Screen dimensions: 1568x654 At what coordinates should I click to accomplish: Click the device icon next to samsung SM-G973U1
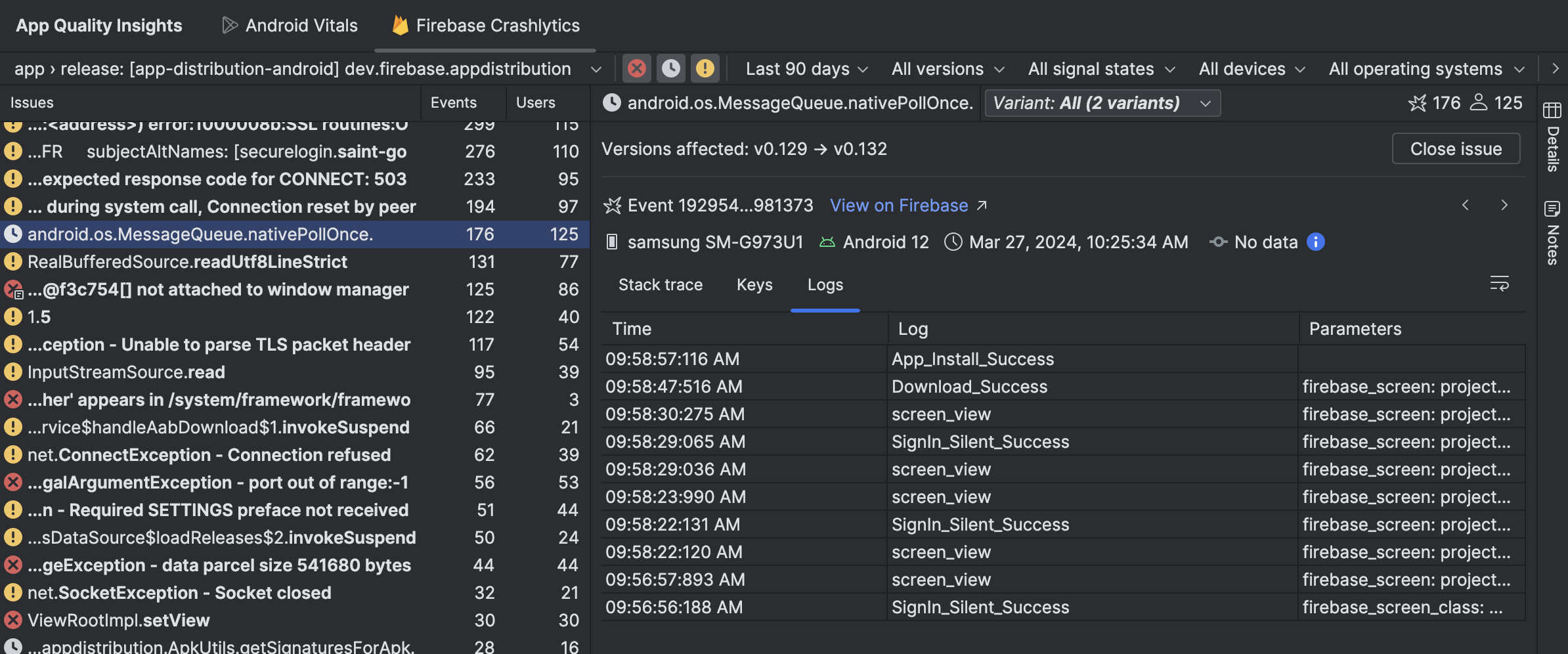(x=611, y=242)
